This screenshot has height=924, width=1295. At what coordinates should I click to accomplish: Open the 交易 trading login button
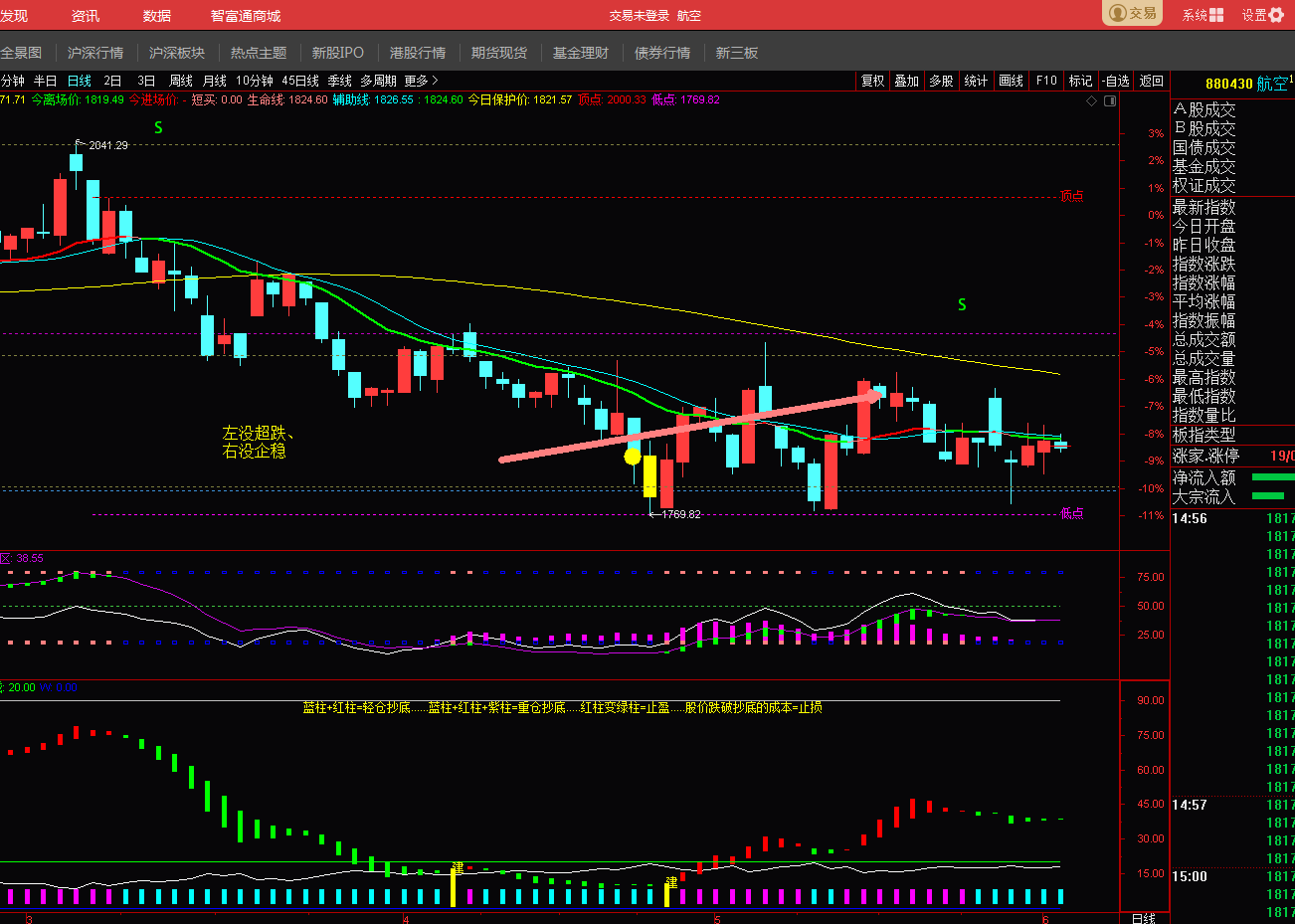(1132, 13)
